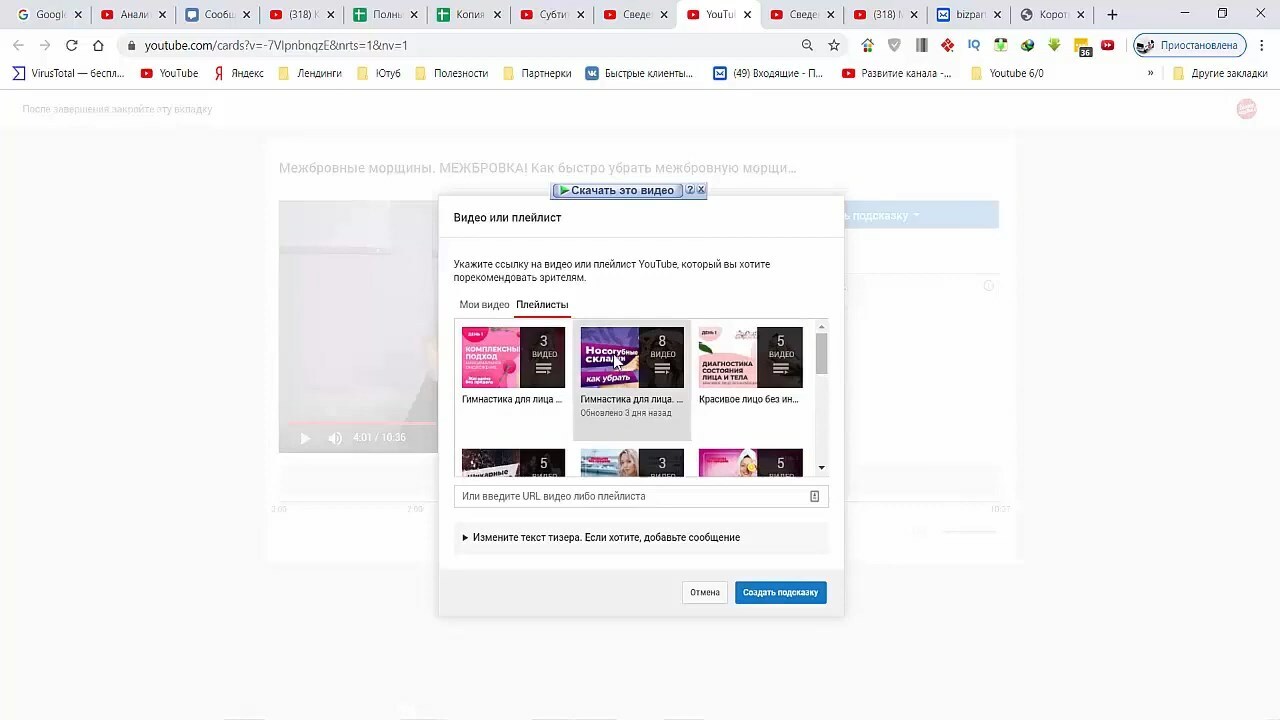The image size is (1280, 720).
Task: Open Развитие канала bookmark
Action: tap(897, 73)
